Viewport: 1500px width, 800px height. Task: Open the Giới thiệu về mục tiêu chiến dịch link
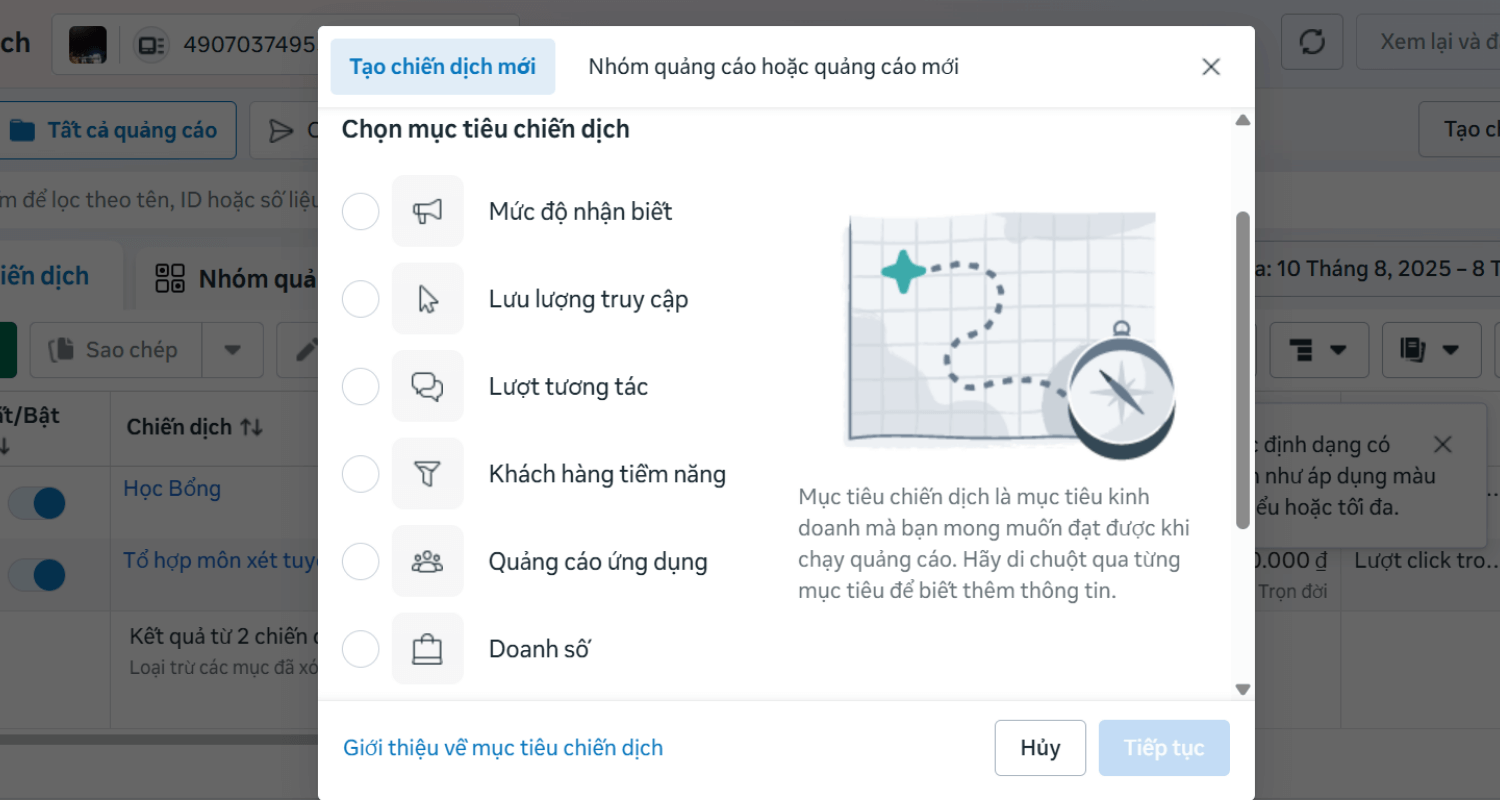click(x=503, y=748)
